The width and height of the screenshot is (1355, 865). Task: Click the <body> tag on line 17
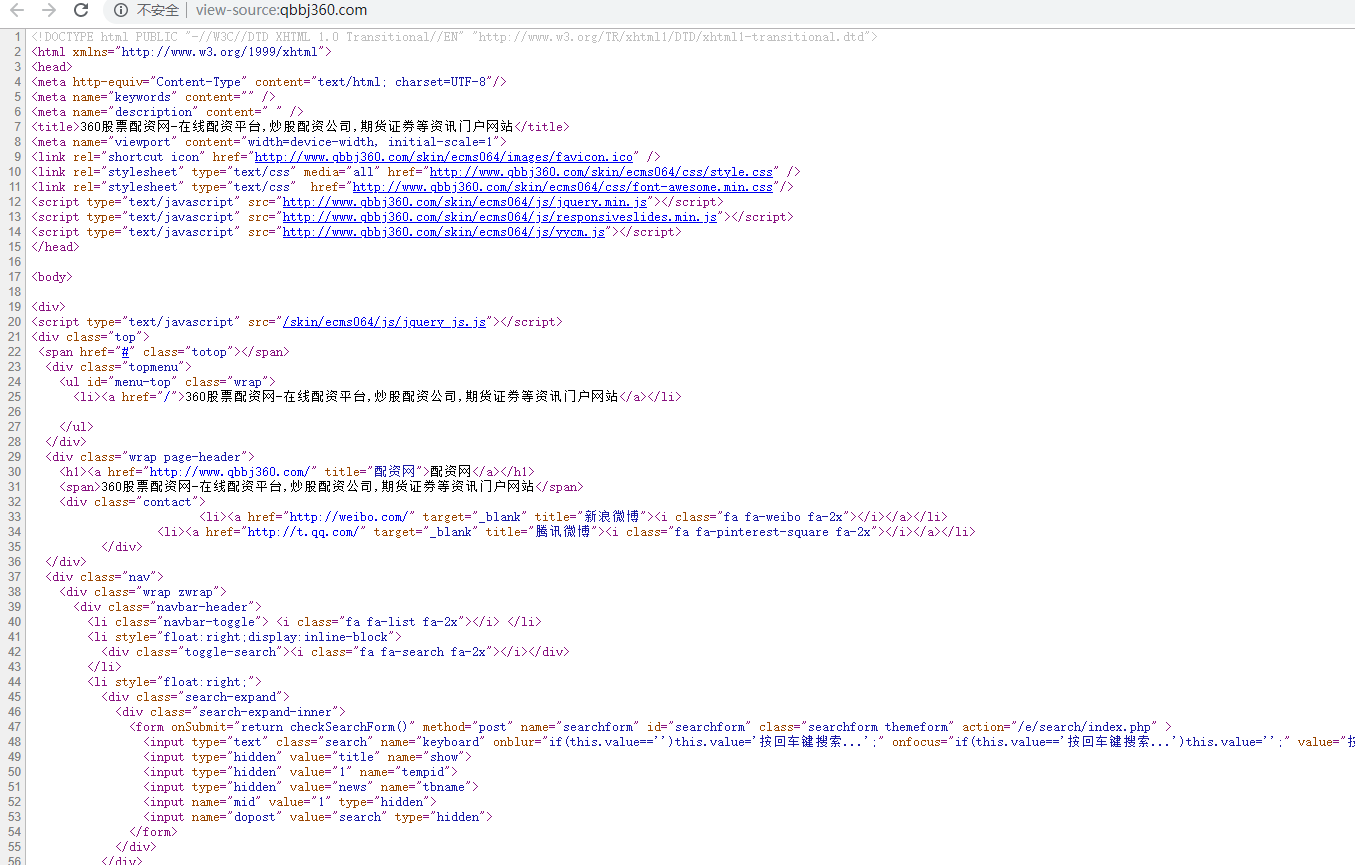52,277
